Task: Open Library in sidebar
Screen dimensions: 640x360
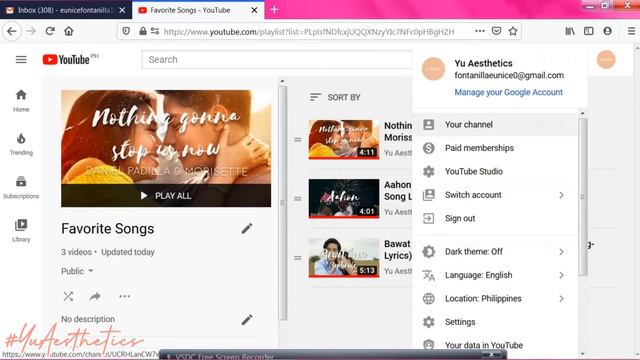Action: click(x=21, y=231)
